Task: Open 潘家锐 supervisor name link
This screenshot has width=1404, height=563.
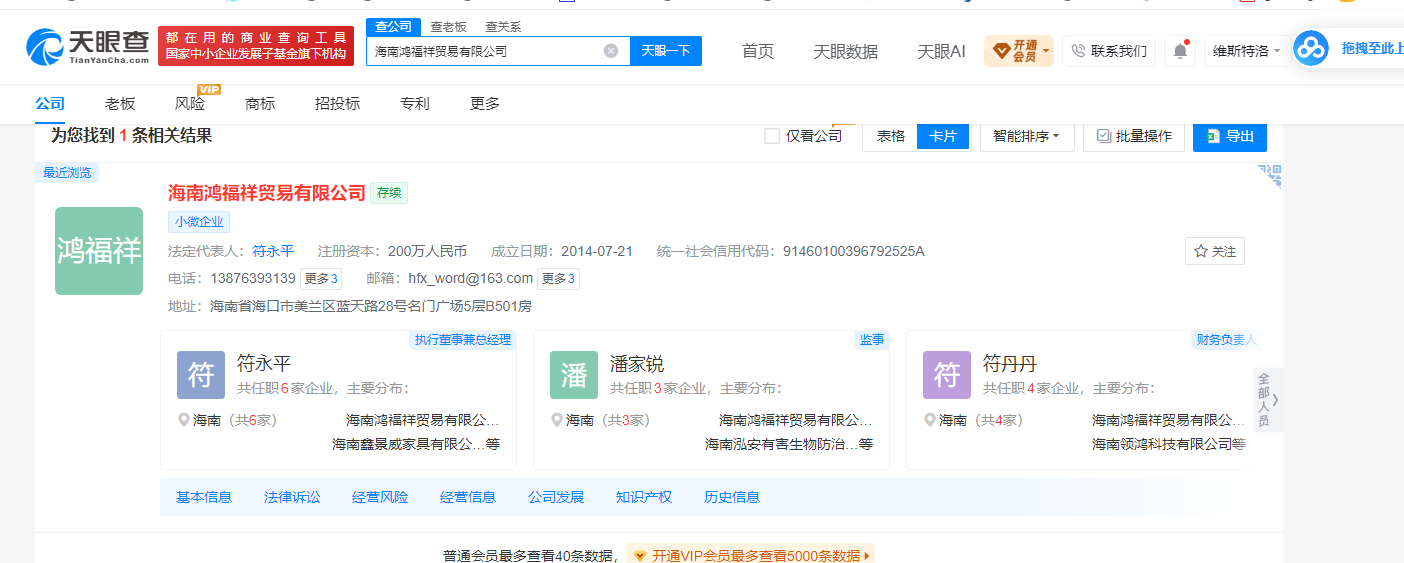Action: click(637, 364)
